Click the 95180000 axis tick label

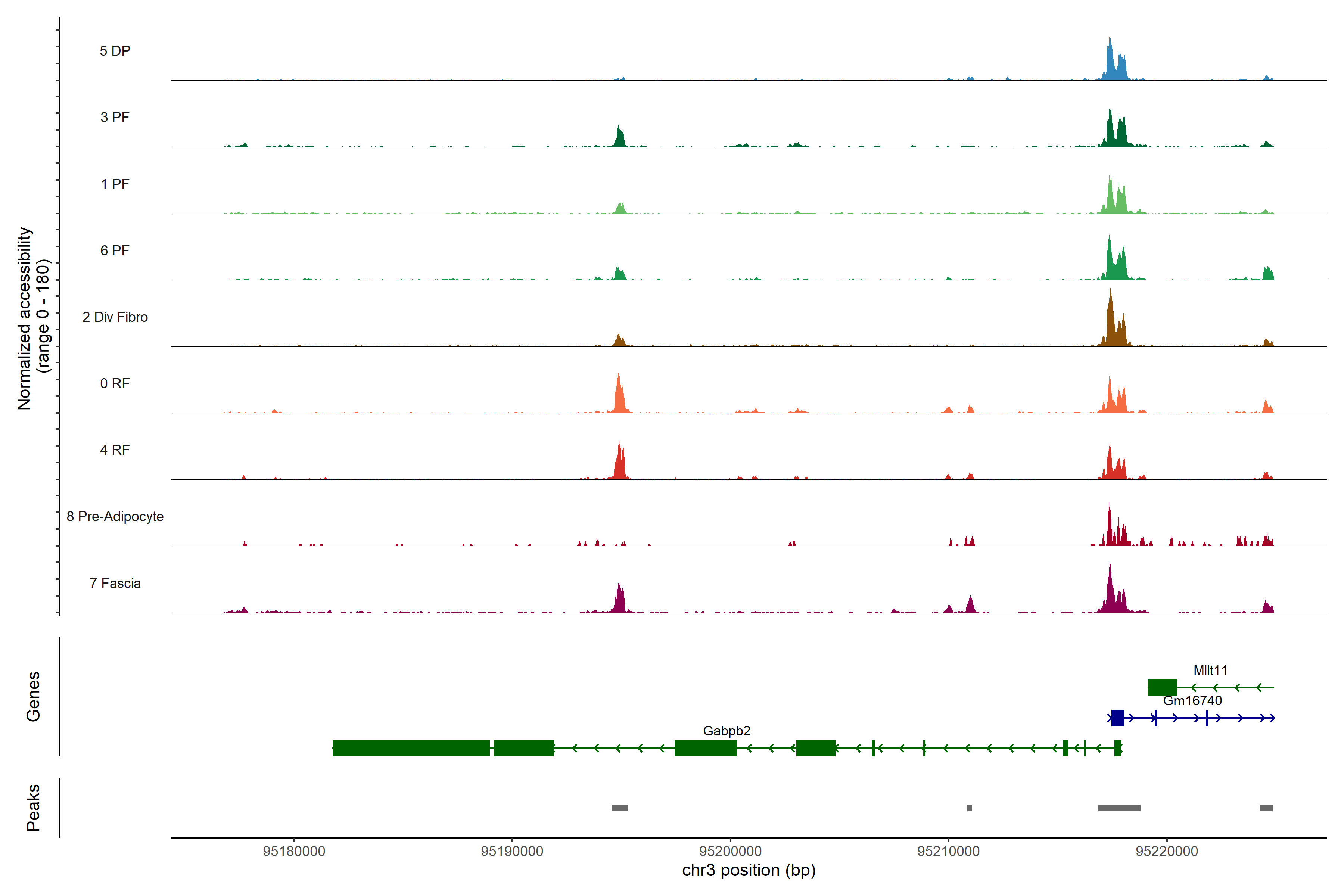294,852
